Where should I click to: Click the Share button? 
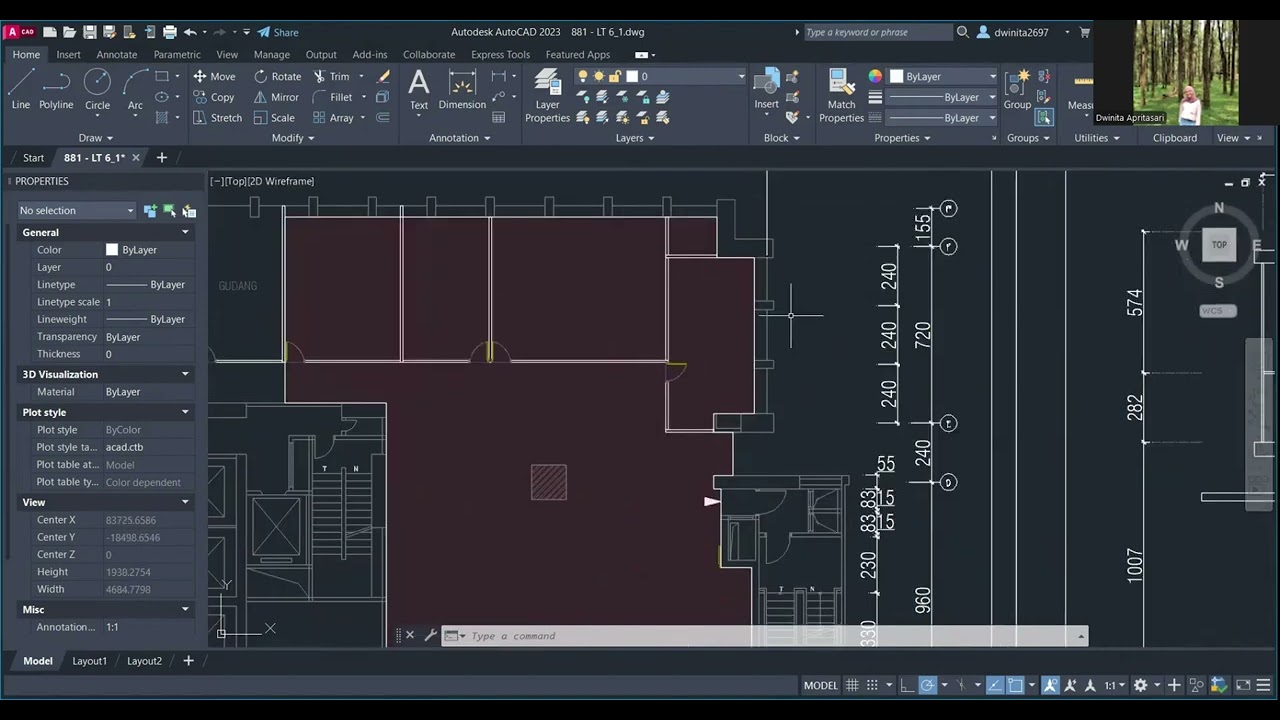pos(278,32)
